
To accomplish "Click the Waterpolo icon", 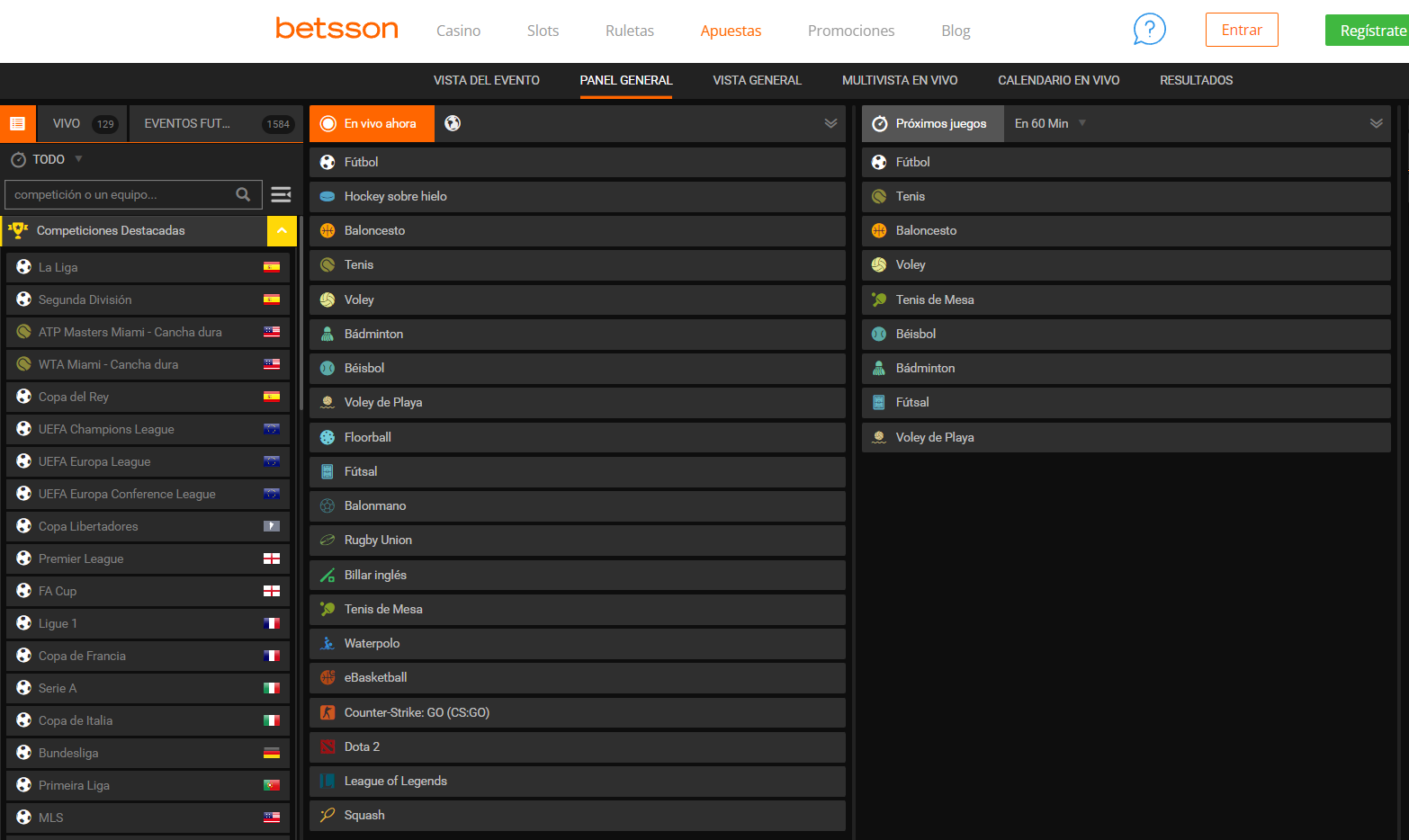I will pos(328,643).
